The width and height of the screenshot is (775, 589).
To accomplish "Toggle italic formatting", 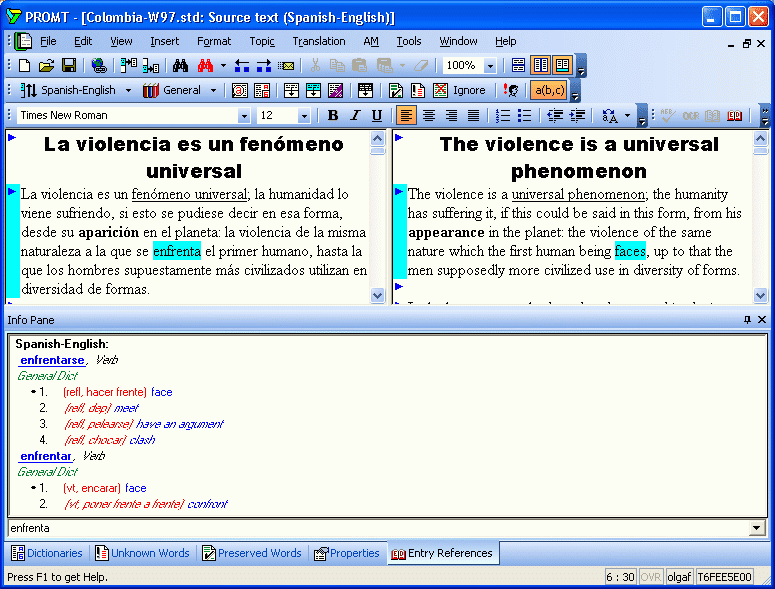I will tap(355, 116).
